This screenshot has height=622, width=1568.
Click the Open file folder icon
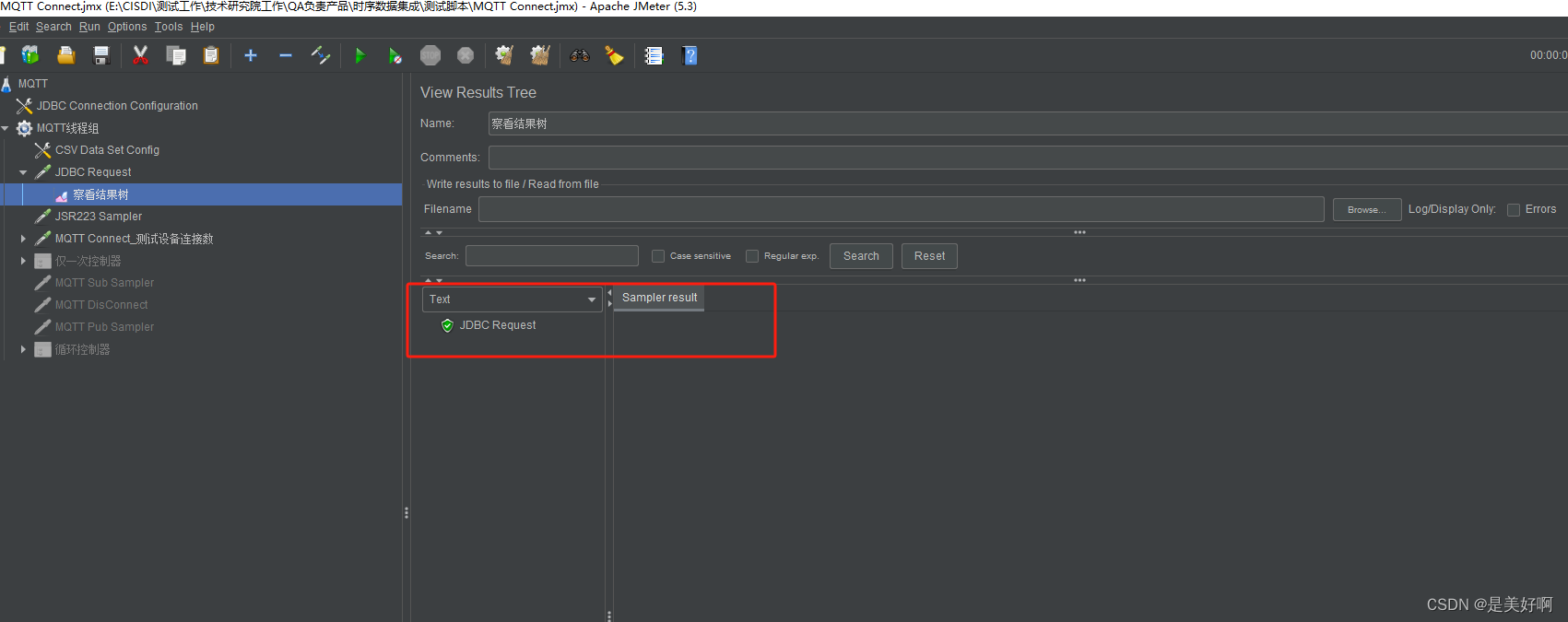pyautogui.click(x=65, y=55)
